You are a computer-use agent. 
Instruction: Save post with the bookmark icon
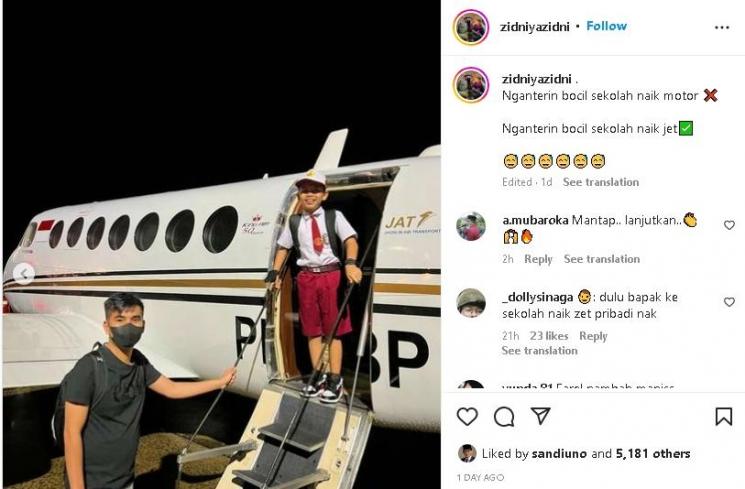(x=724, y=417)
